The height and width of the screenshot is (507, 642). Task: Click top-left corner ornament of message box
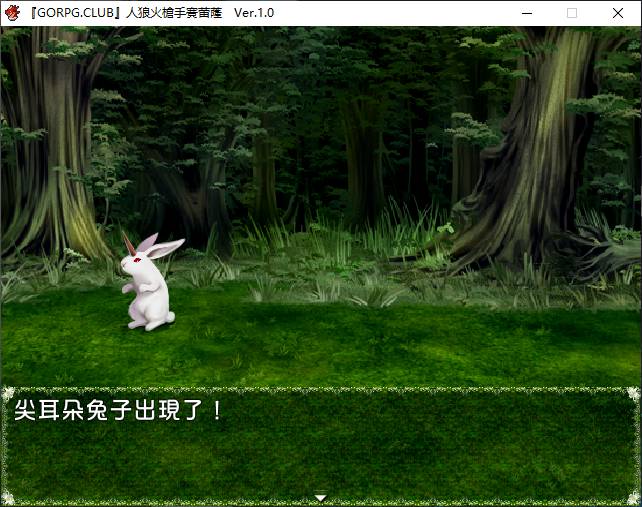[8, 393]
